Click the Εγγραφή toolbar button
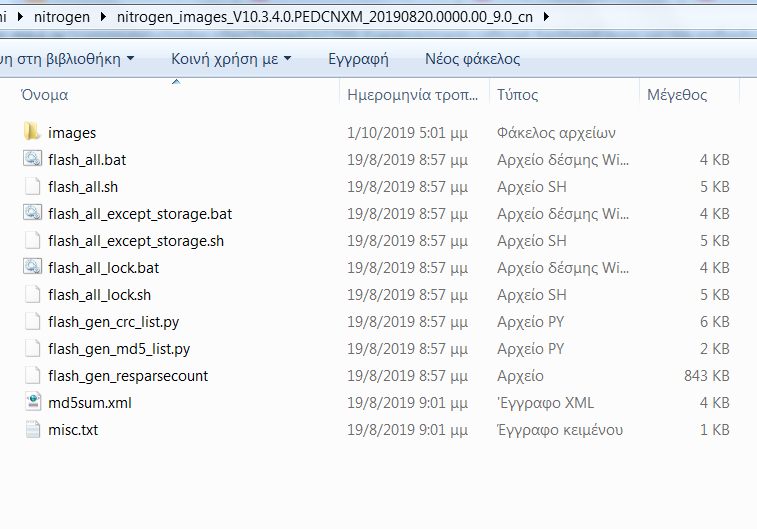Screen dimensions: 757x529 click(x=358, y=59)
